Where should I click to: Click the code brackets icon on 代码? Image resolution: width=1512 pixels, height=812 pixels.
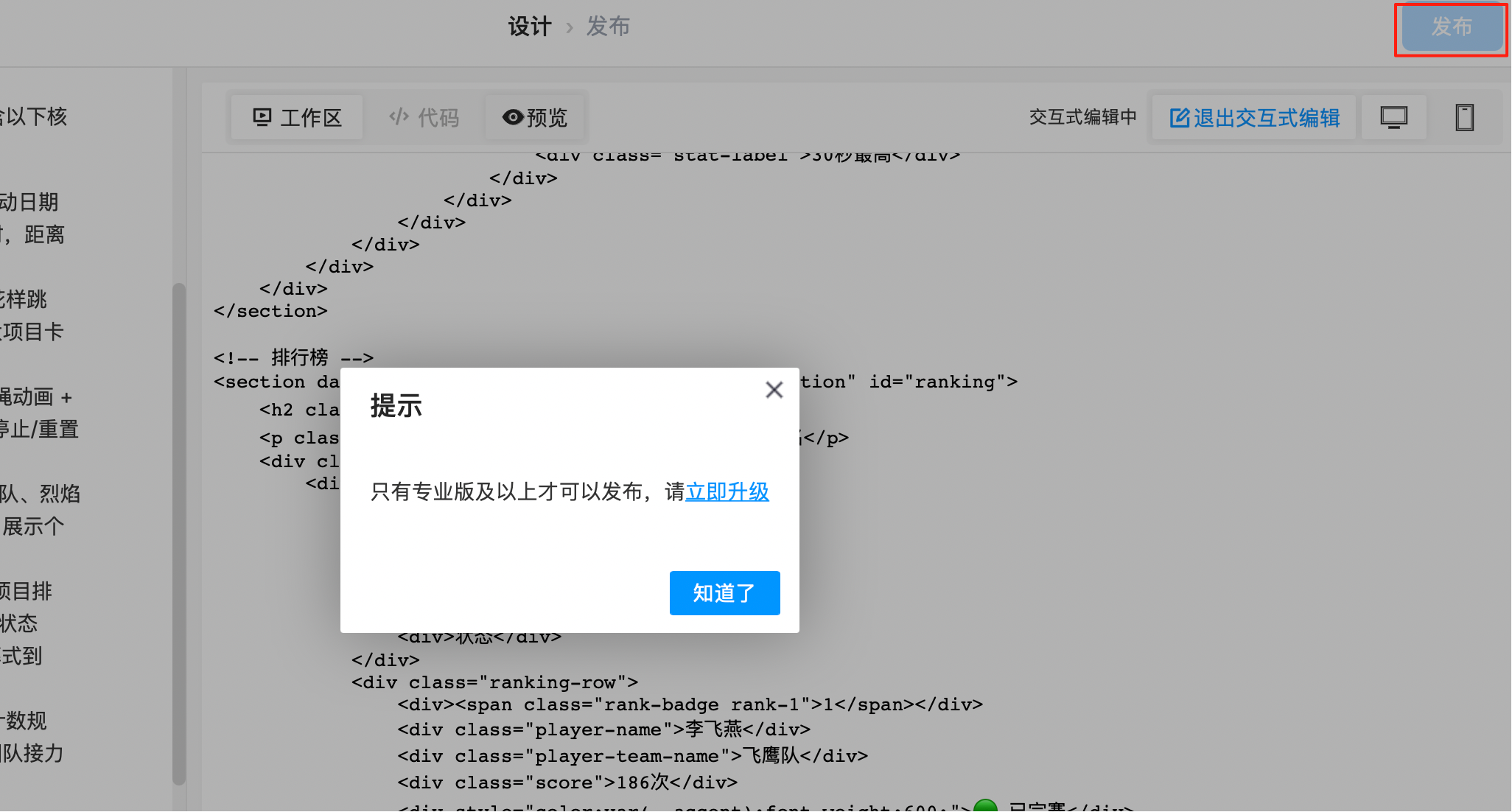coord(398,116)
